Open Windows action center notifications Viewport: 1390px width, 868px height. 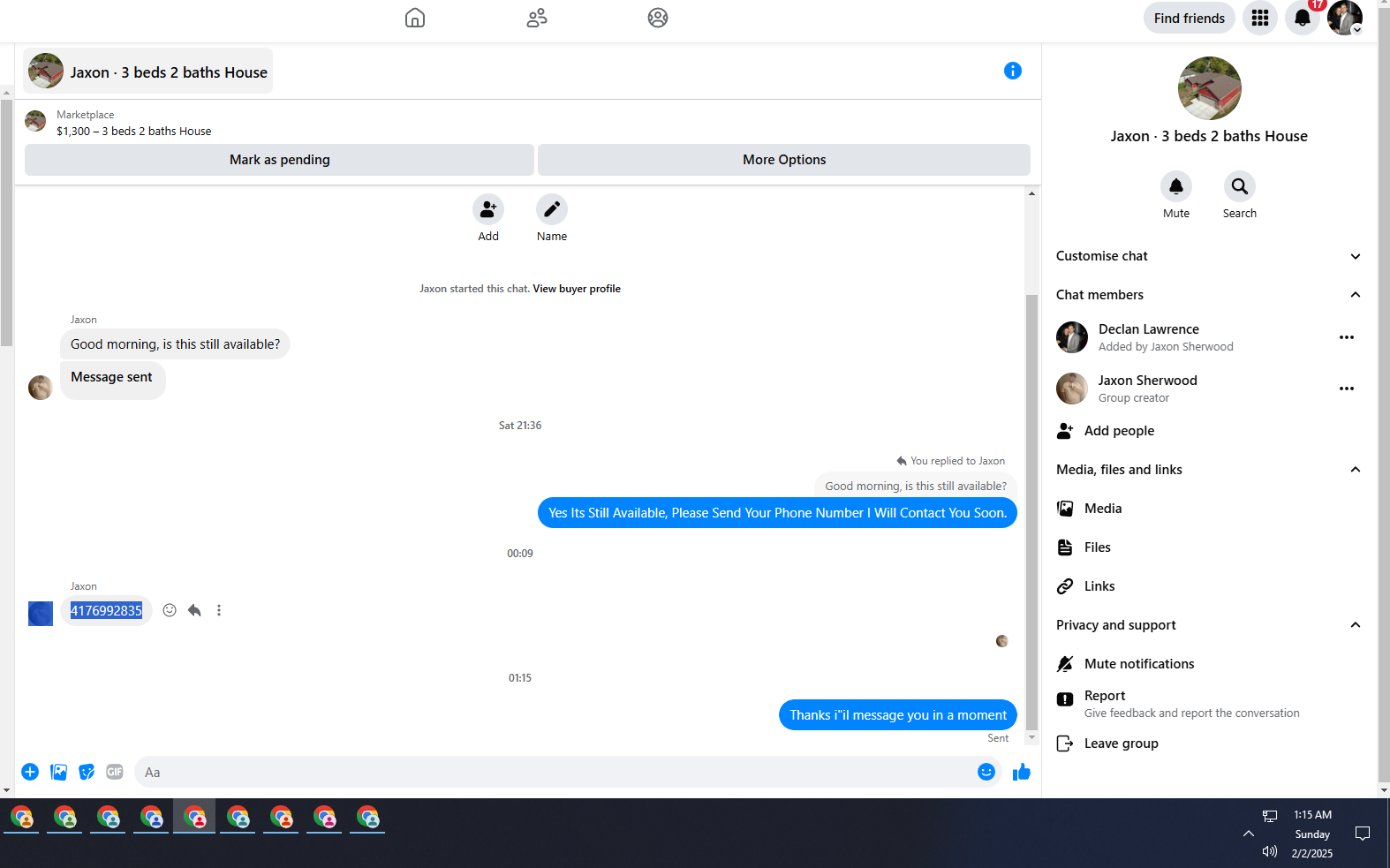(x=1362, y=834)
